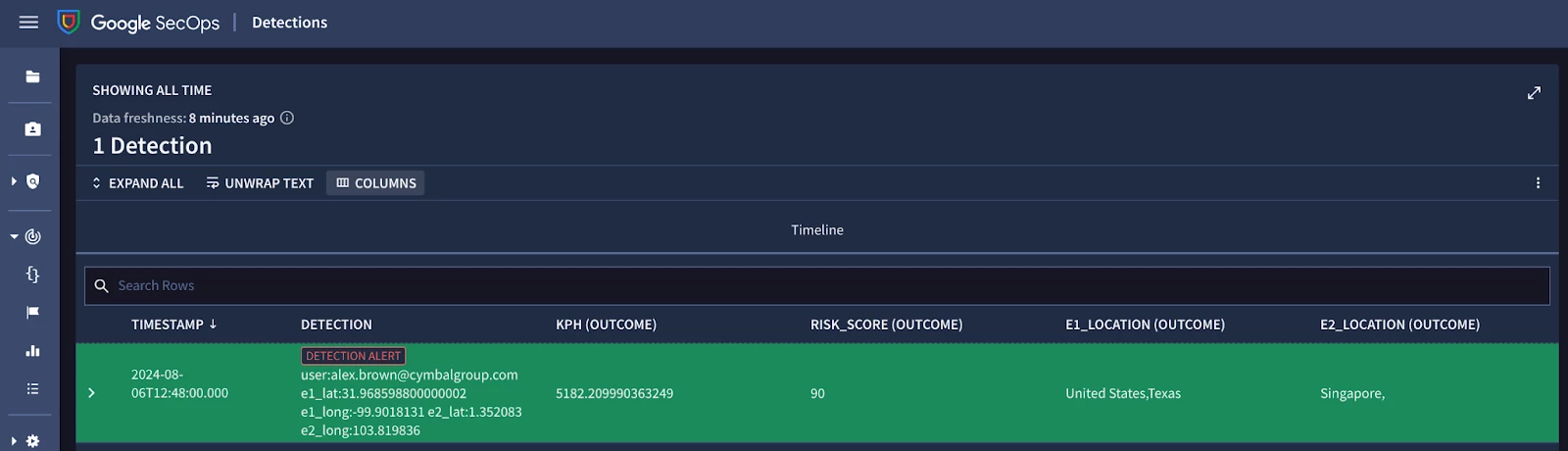Click the E1_LOCATION (OUTCOME) column header
The width and height of the screenshot is (1568, 451).
point(1145,325)
